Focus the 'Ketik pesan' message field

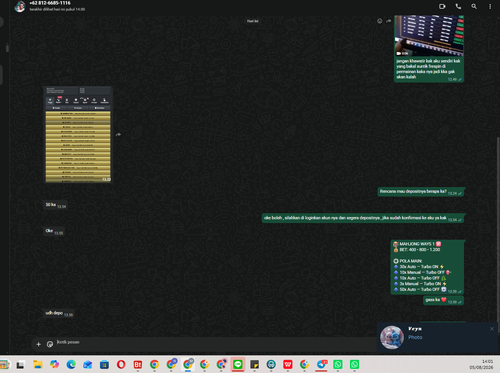click(213, 342)
